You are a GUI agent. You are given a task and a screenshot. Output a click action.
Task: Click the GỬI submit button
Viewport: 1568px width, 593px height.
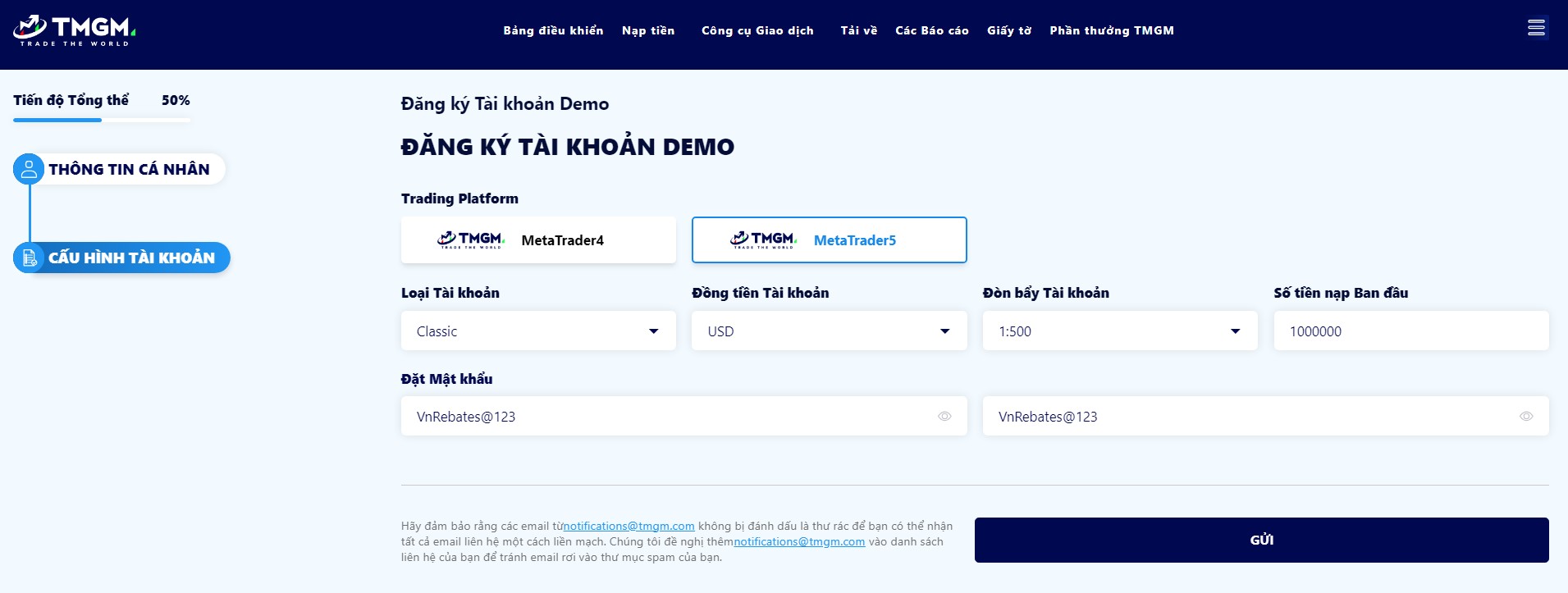1262,540
